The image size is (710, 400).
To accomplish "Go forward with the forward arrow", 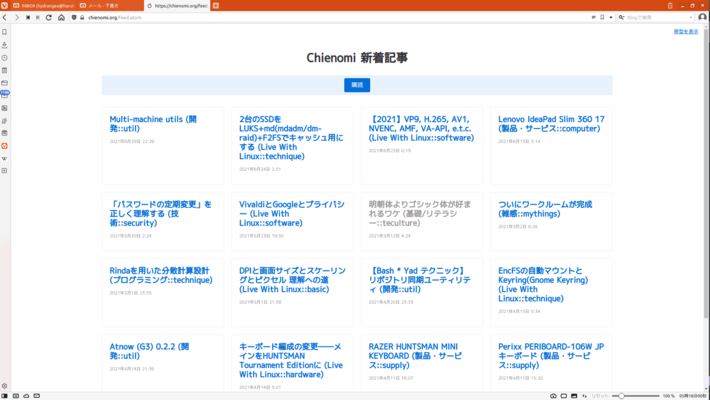I will (x=17, y=18).
